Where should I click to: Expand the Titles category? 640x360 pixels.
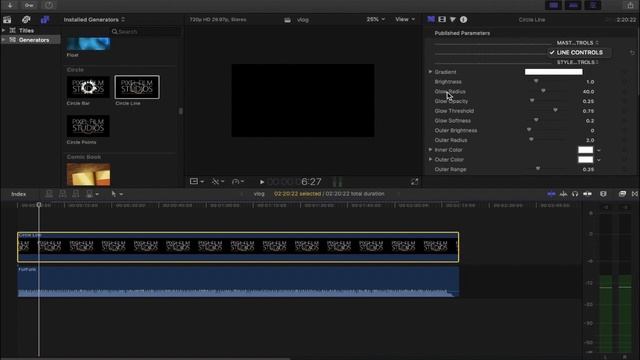pyautogui.click(x=4, y=30)
